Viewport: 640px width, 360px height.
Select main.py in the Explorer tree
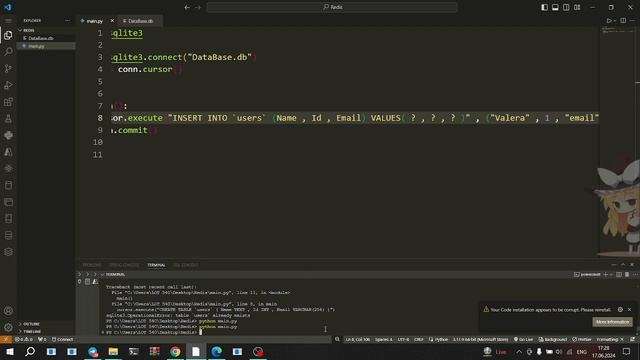[46, 46]
